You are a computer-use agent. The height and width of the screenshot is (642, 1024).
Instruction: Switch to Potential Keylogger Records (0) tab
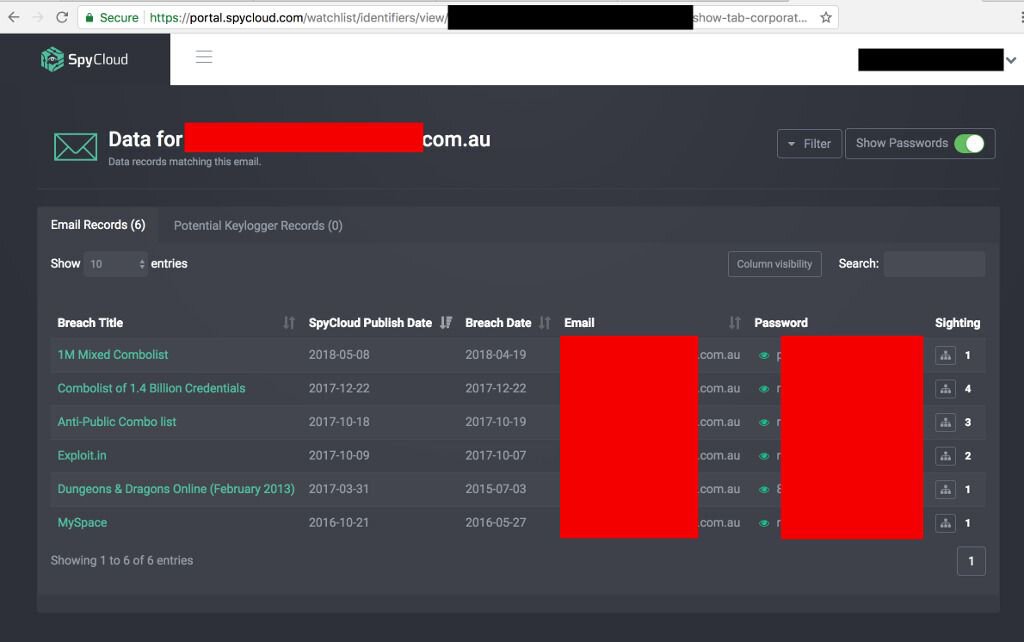[x=258, y=225]
